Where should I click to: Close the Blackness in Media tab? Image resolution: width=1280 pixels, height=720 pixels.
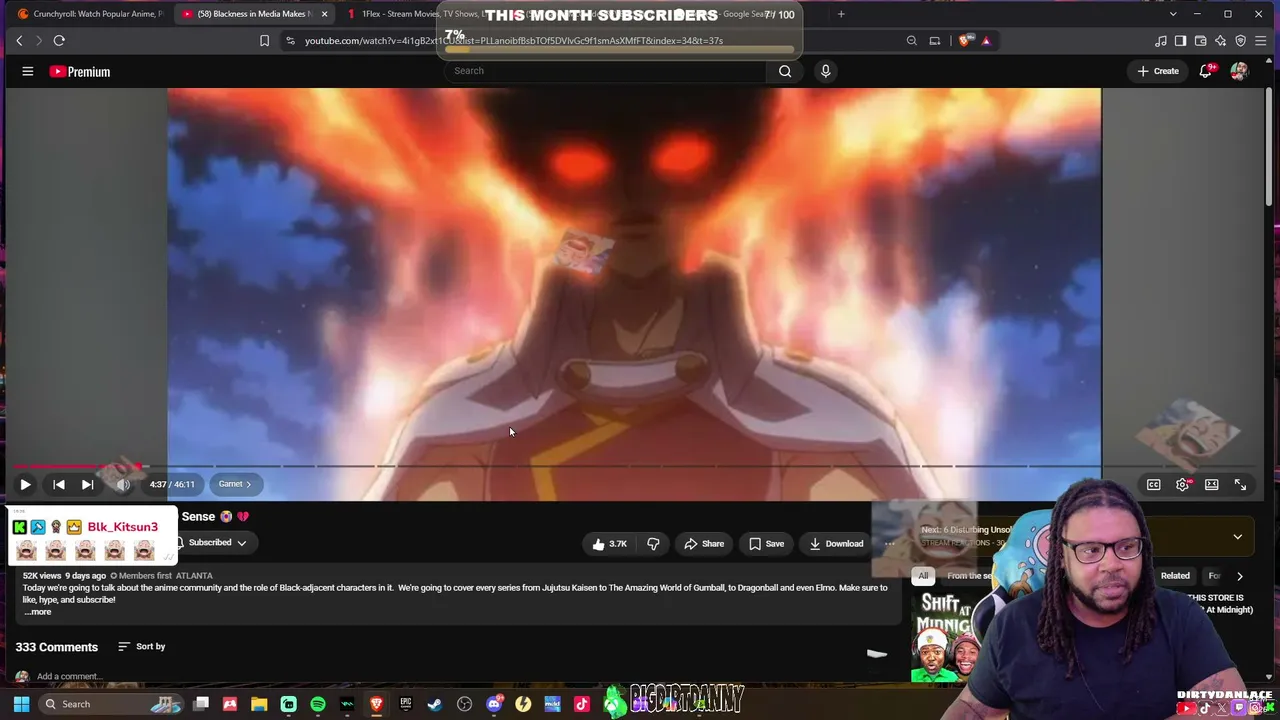click(x=324, y=14)
